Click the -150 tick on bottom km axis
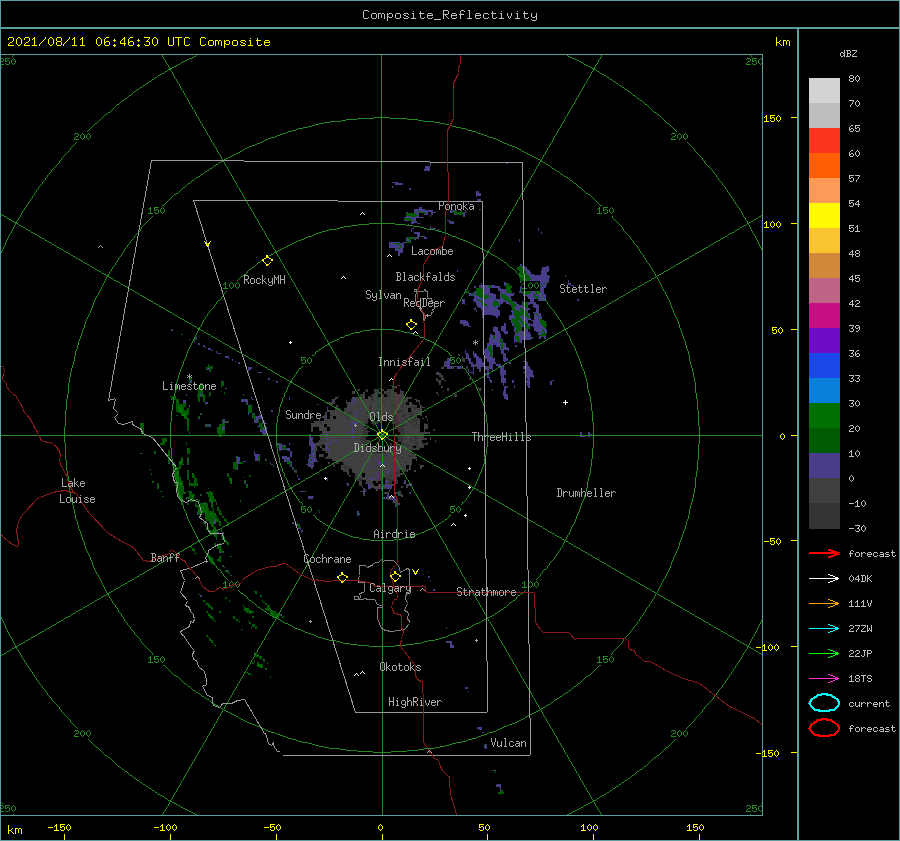 coord(59,827)
